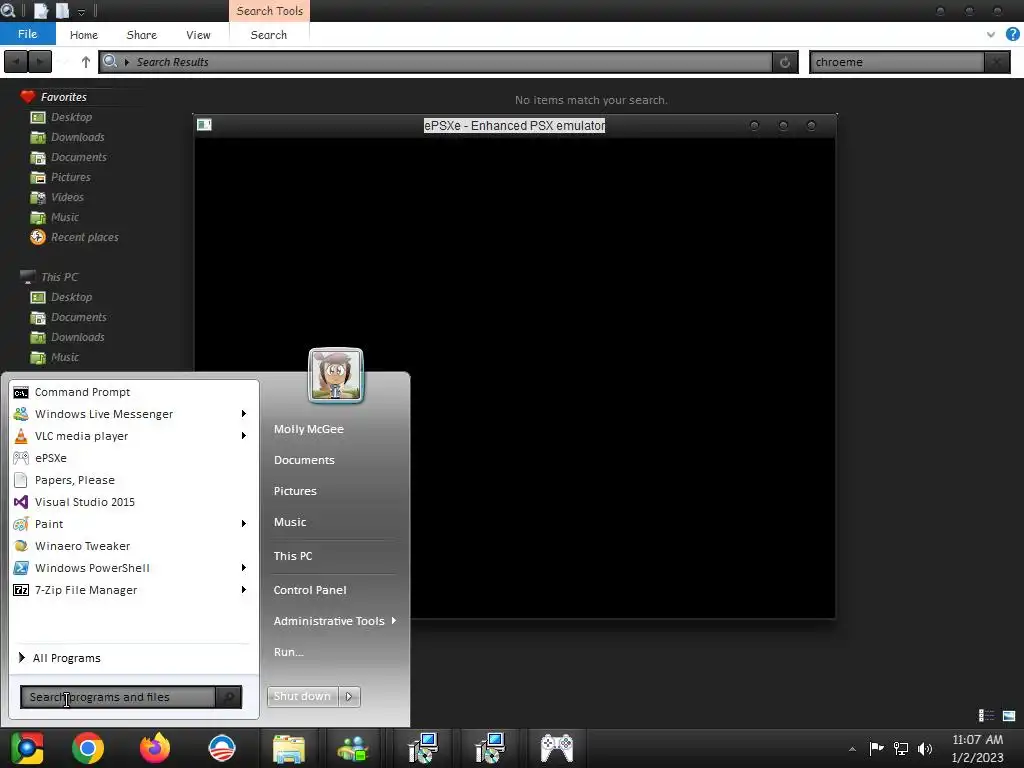Open Molly McGee user folder
This screenshot has width=1024, height=768.
[309, 429]
